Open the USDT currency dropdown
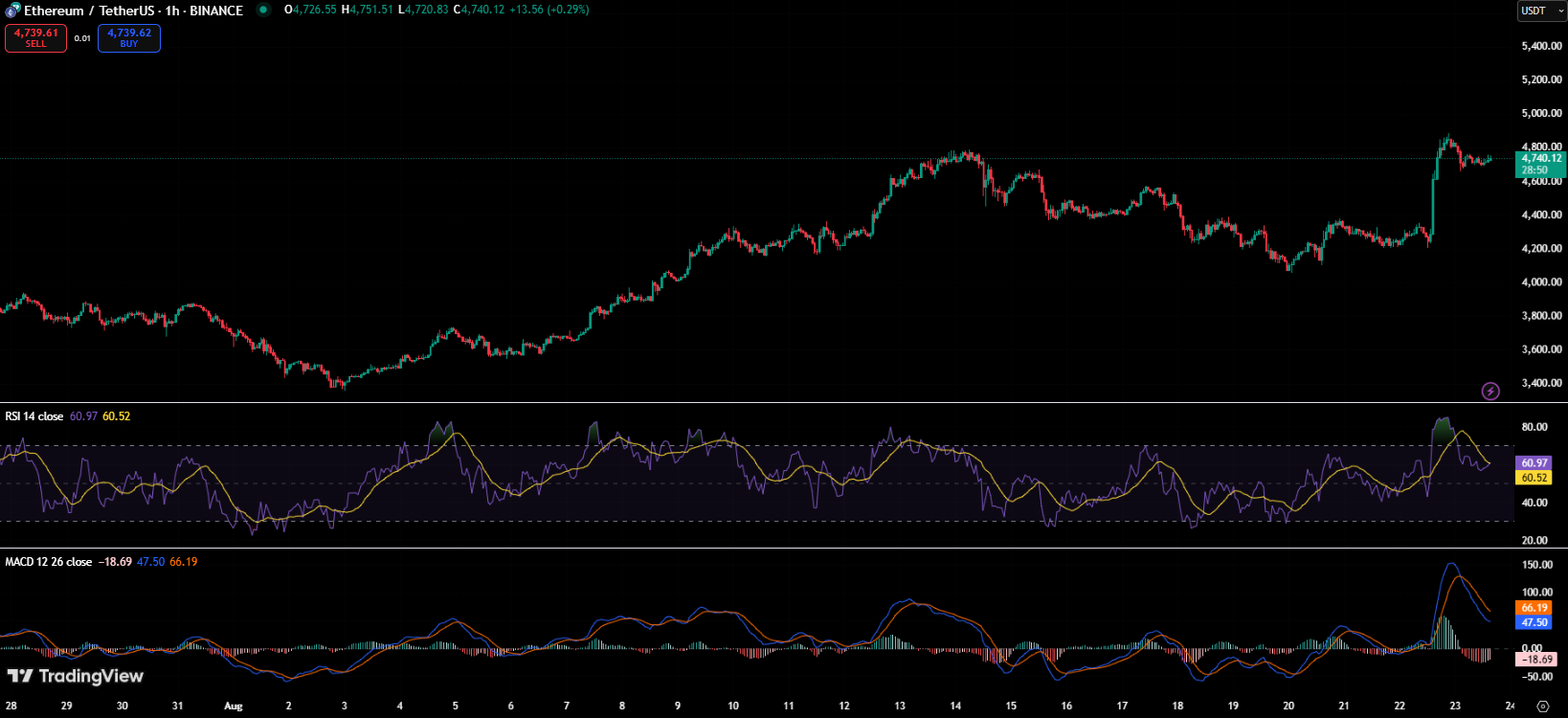Image resolution: width=1568 pixels, height=718 pixels. pyautogui.click(x=1541, y=11)
